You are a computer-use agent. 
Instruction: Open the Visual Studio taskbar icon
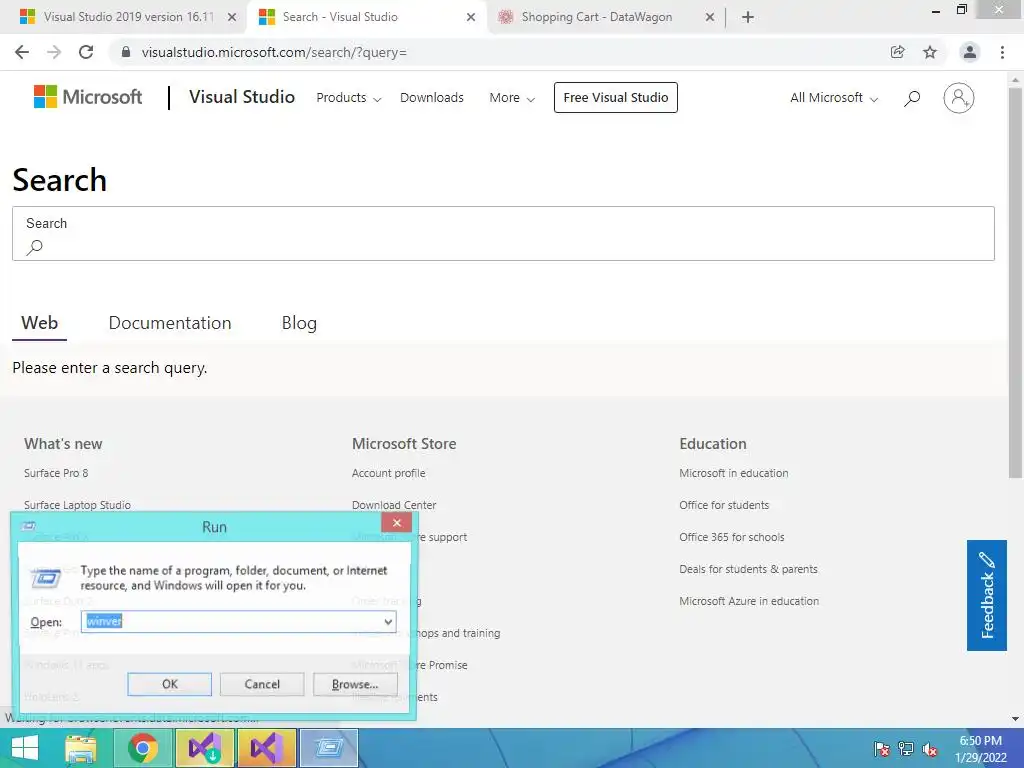(266, 748)
